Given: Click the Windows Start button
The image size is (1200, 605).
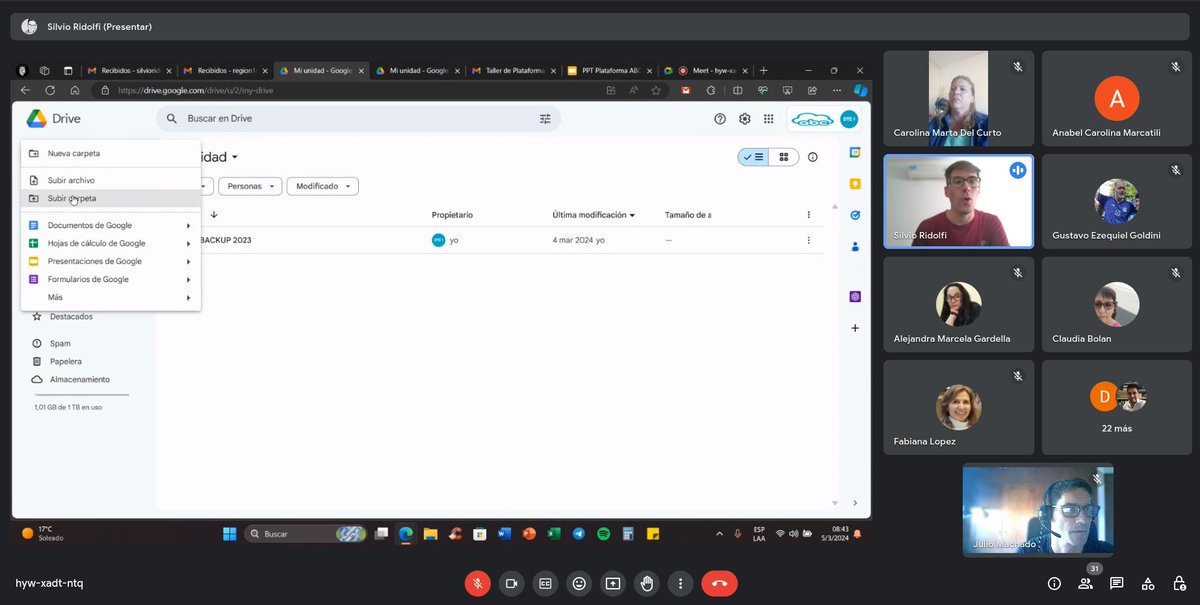Looking at the screenshot, I should point(229,534).
